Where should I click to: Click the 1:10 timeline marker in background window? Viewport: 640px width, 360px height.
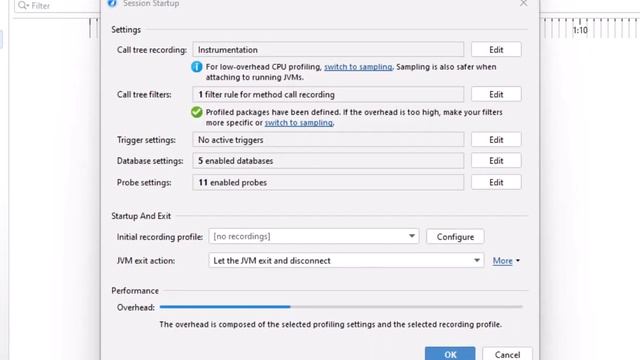[580, 30]
